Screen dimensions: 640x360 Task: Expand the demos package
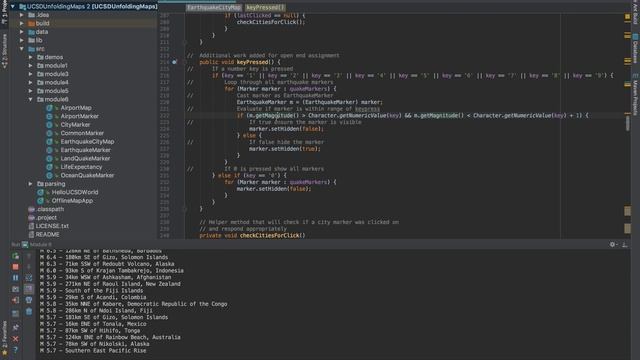[x=31, y=57]
